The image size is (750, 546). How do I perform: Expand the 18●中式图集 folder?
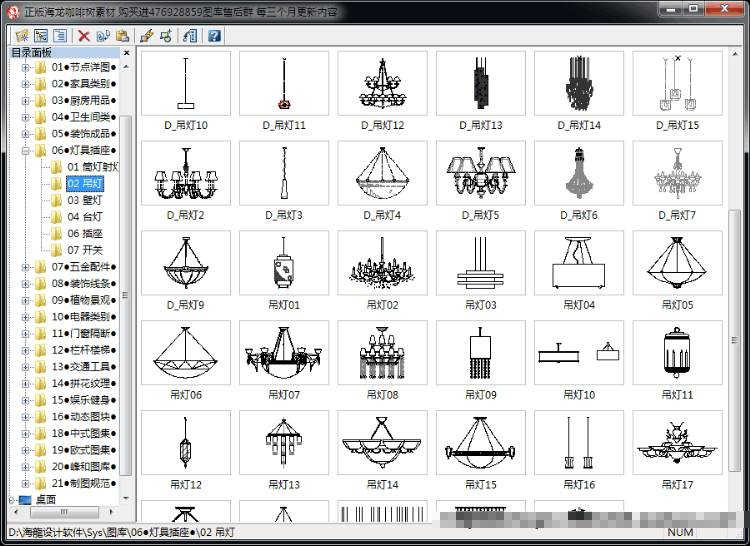tap(25, 434)
